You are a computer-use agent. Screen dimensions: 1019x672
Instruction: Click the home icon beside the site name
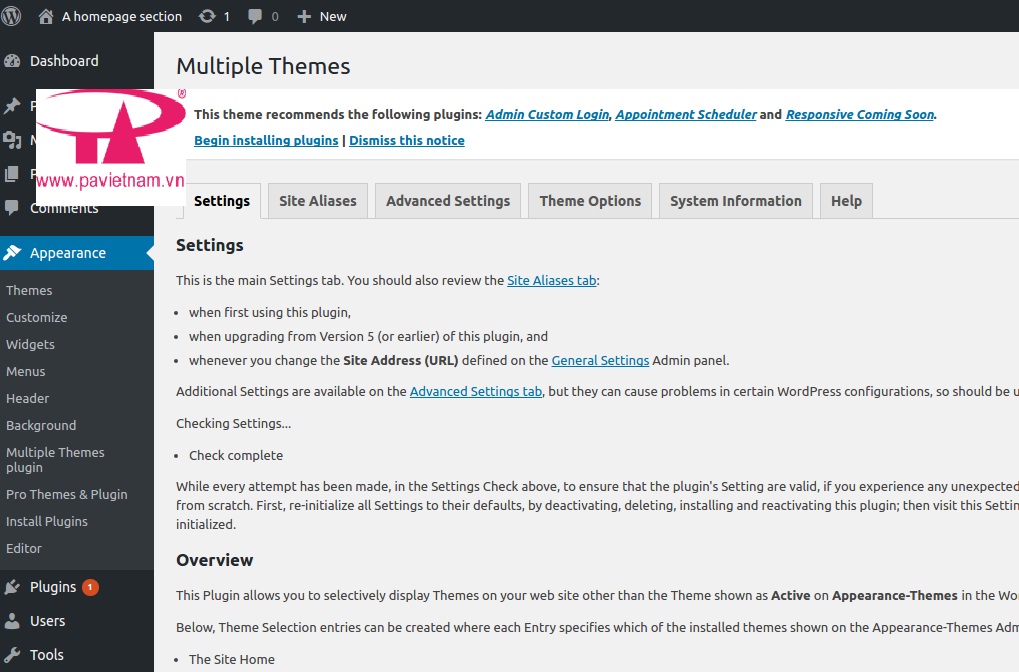click(45, 16)
